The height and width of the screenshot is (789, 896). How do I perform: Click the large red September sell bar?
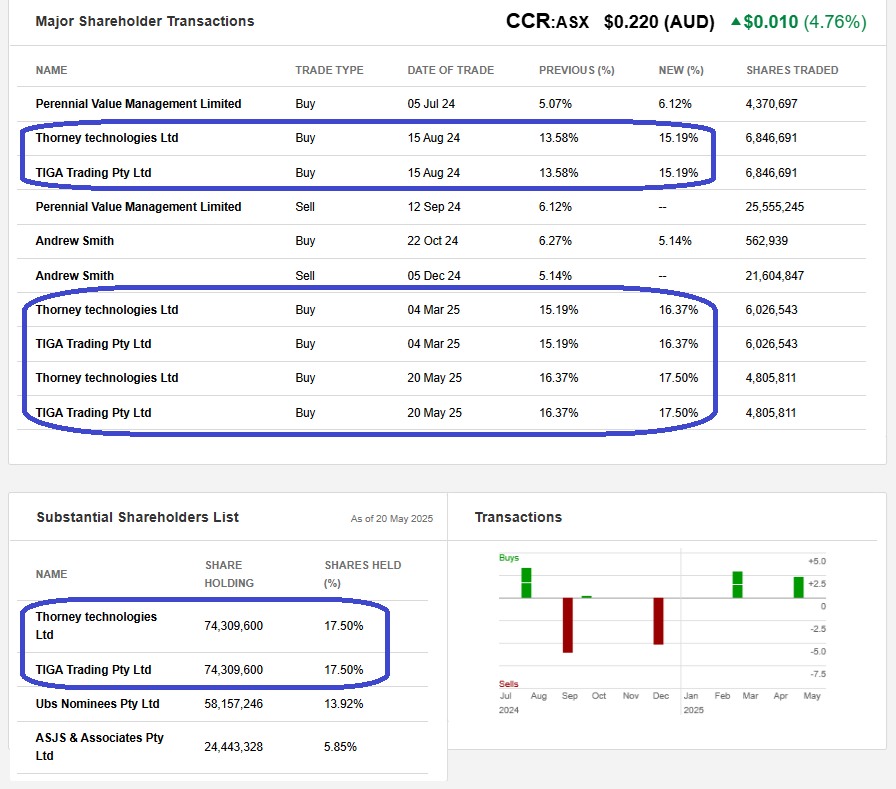(567, 625)
